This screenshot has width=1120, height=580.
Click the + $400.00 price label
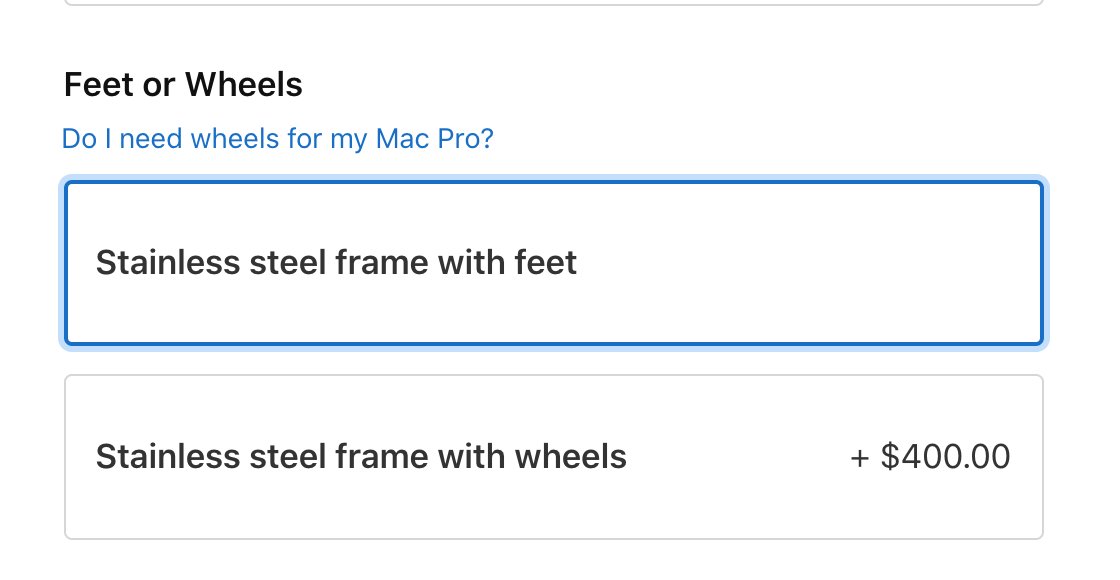pyautogui.click(x=930, y=457)
